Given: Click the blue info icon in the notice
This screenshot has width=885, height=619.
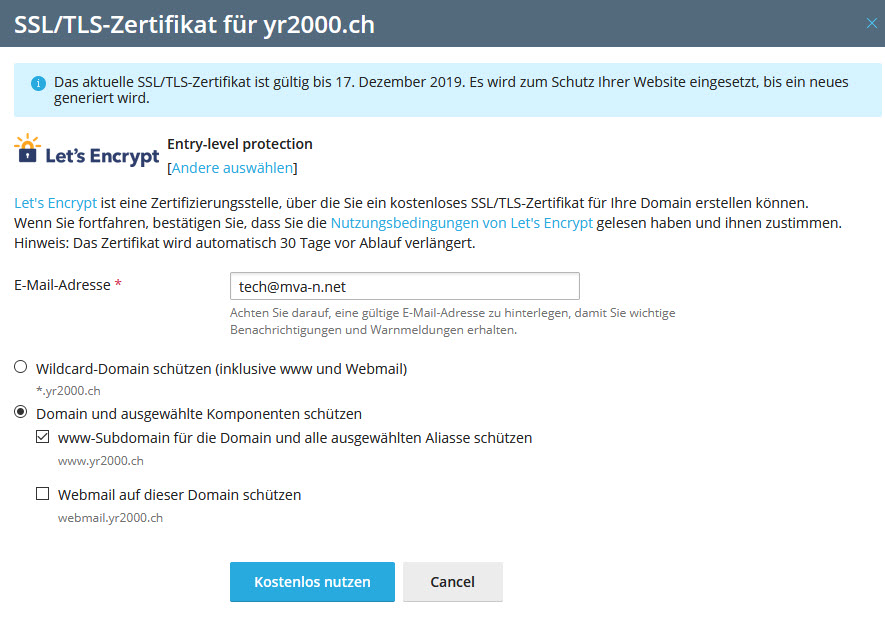Looking at the screenshot, I should pyautogui.click(x=38, y=84).
